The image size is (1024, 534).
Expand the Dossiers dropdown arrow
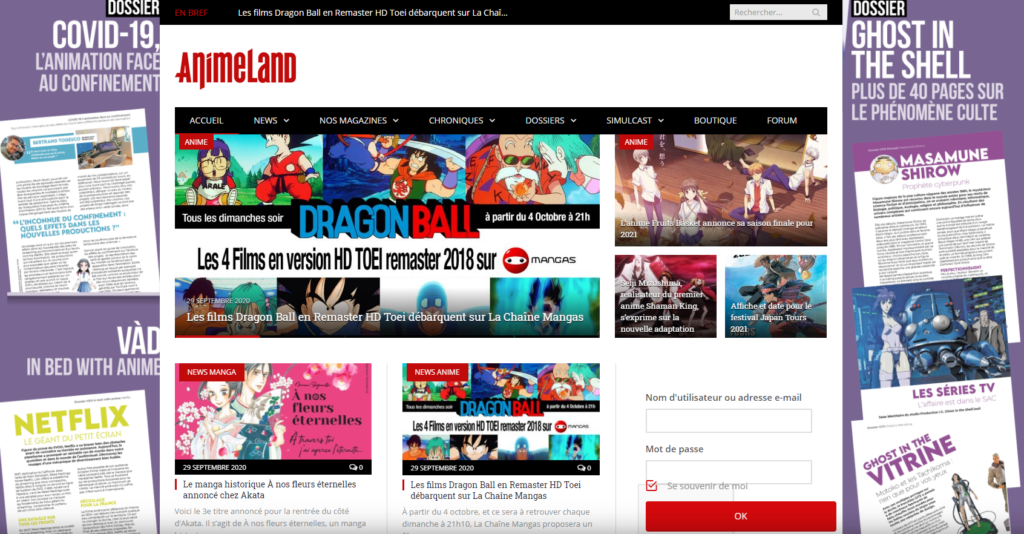pos(573,121)
